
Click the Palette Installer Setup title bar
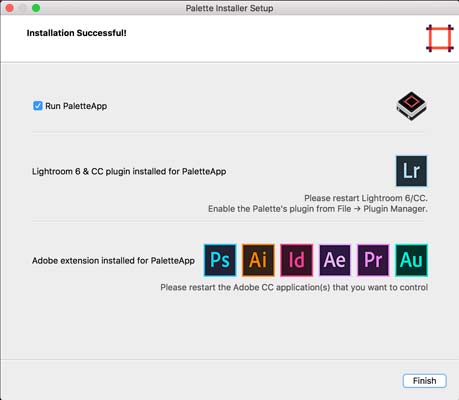[229, 8]
